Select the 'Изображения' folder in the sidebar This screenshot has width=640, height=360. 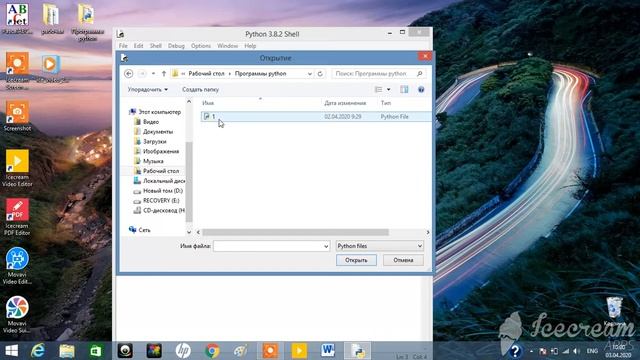(157, 151)
